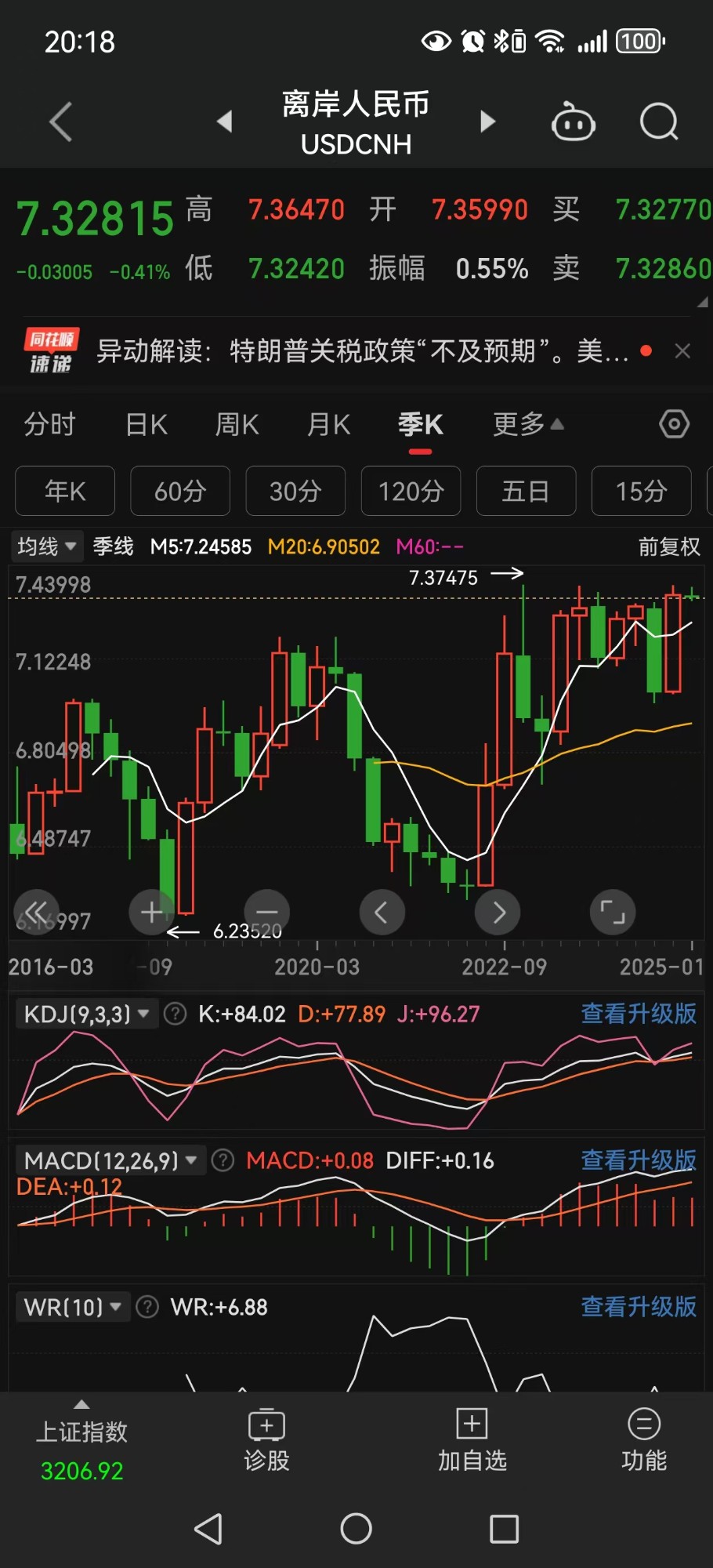The width and height of the screenshot is (713, 1568).
Task: Collapse the 更多 period menu
Action: point(528,424)
